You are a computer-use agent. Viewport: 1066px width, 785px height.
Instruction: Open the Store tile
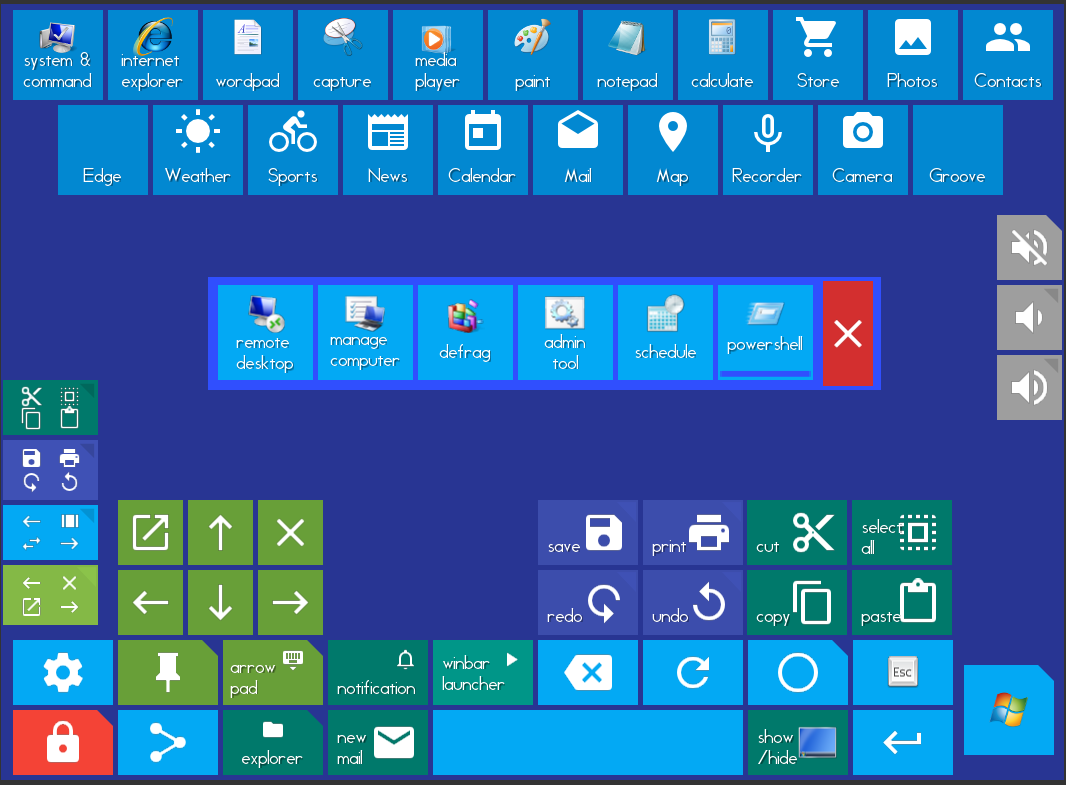[818, 55]
